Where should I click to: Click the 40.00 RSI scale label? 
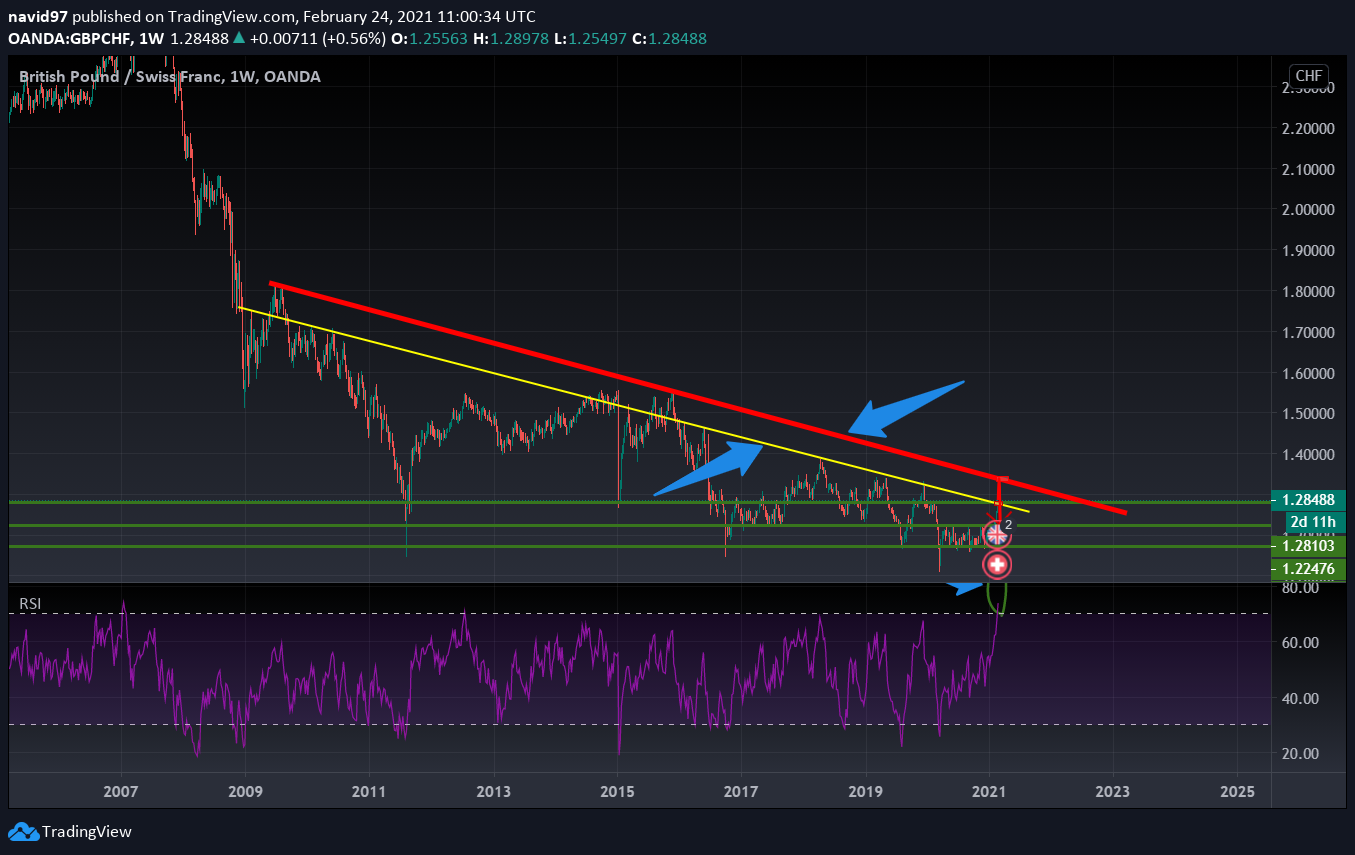coord(1299,698)
